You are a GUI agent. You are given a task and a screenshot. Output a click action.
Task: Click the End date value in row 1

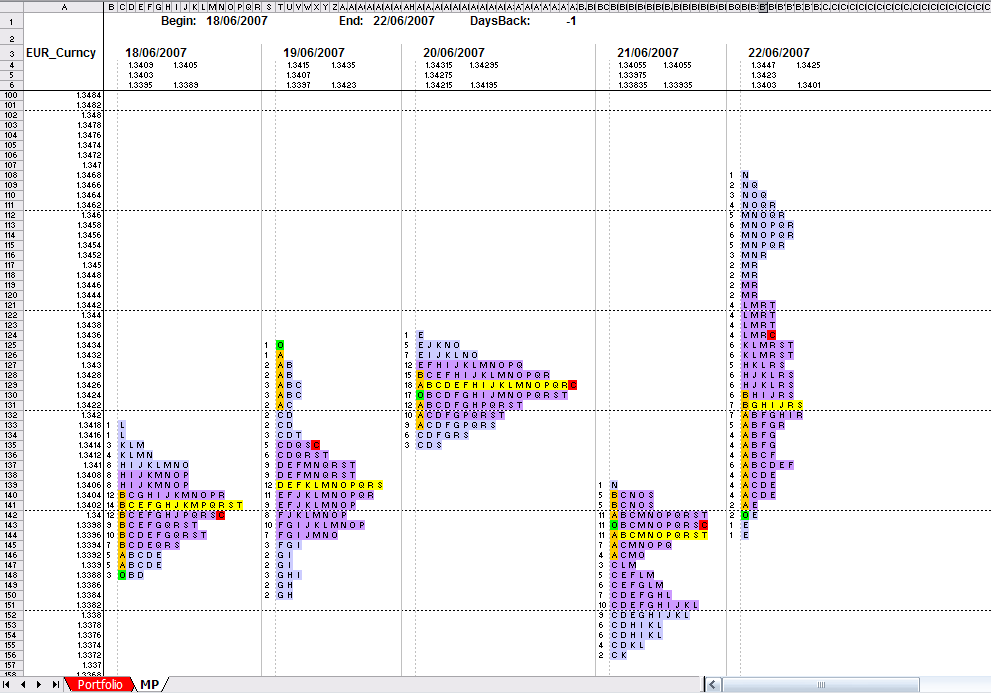pyautogui.click(x=404, y=21)
